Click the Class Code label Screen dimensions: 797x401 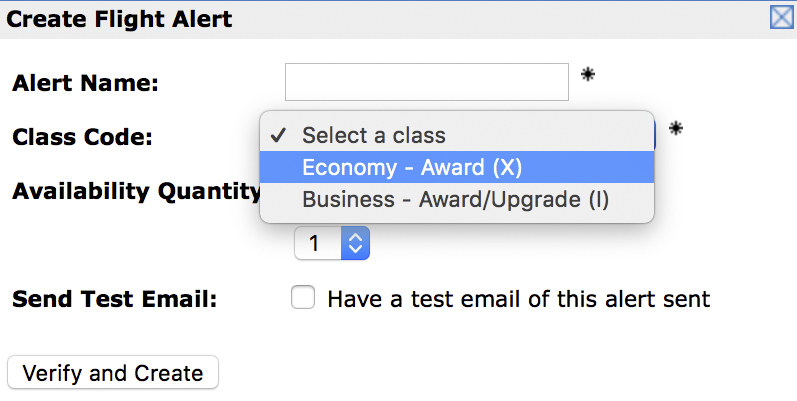click(82, 137)
